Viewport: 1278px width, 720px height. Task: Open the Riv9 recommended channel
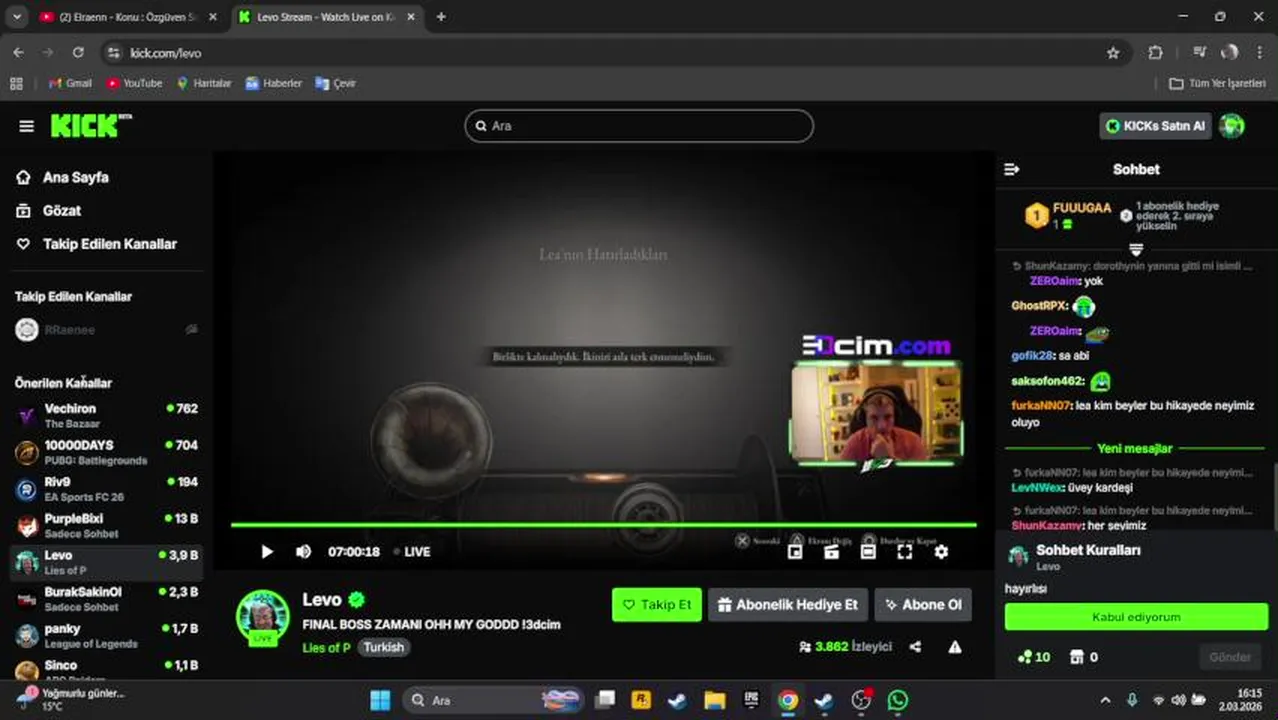point(106,489)
